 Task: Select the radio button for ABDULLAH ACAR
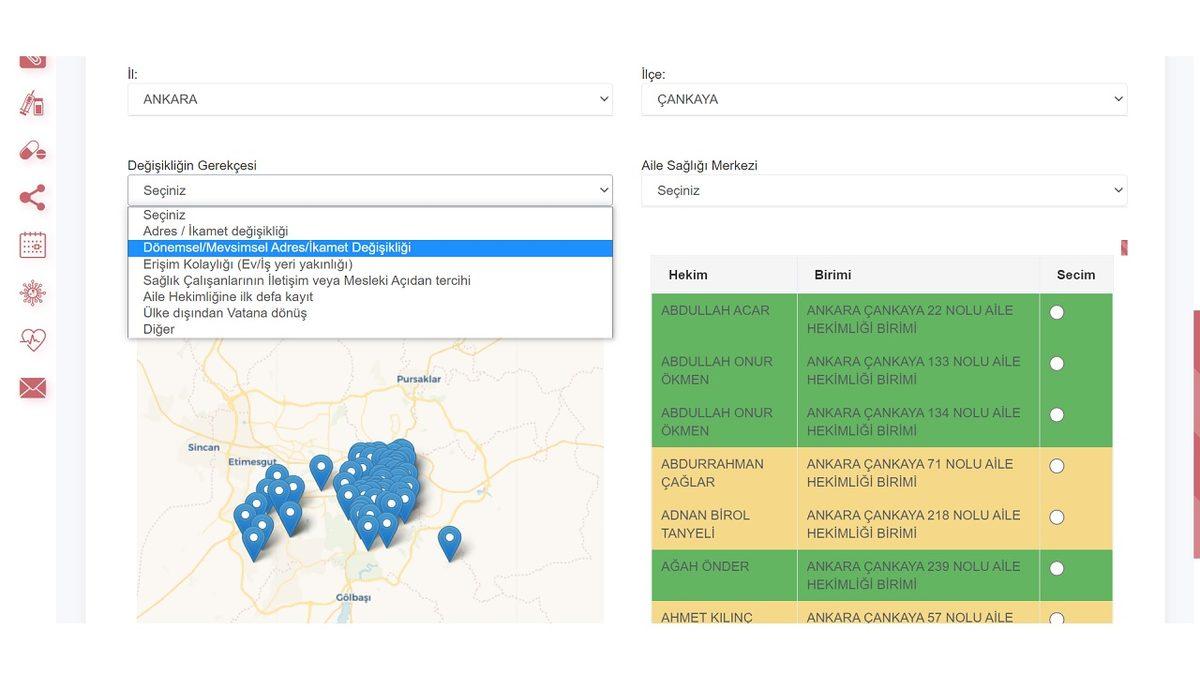(x=1057, y=312)
